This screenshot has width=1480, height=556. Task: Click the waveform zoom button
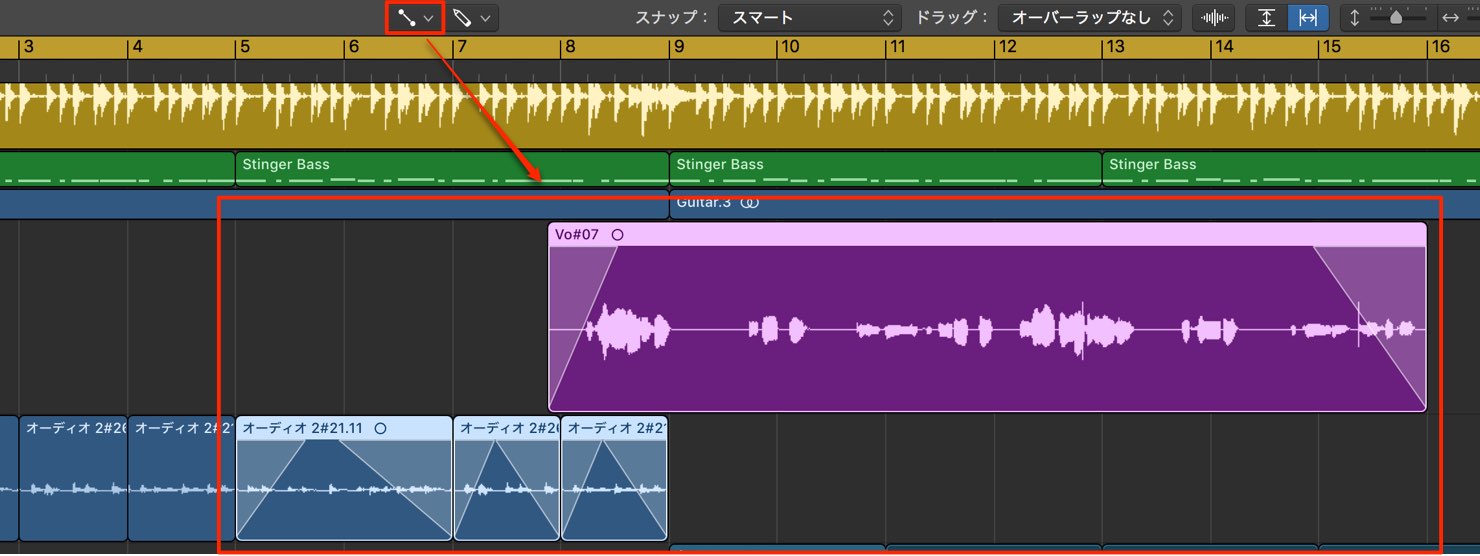[1214, 17]
